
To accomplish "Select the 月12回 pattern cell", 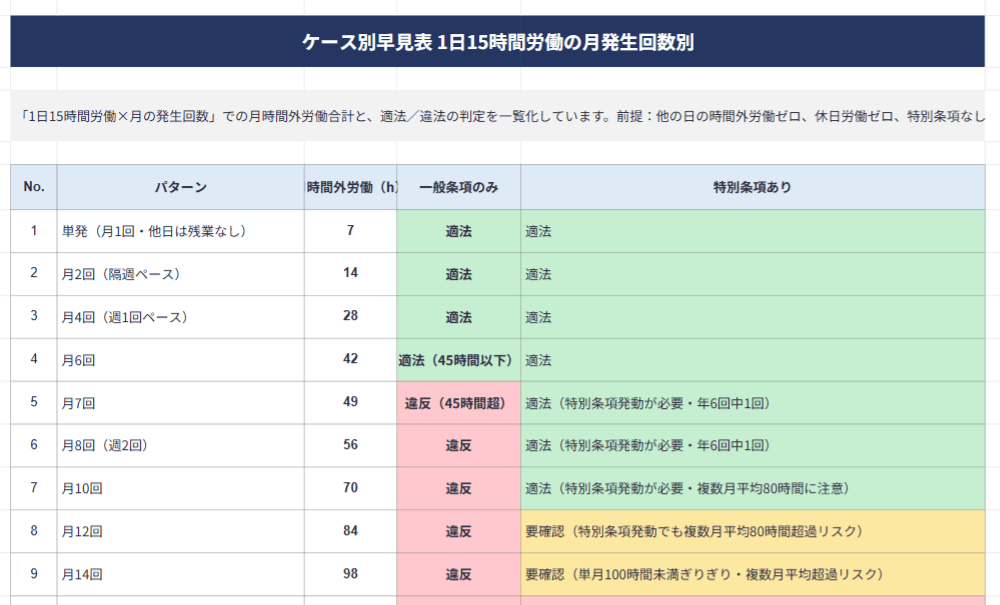I will pos(180,531).
